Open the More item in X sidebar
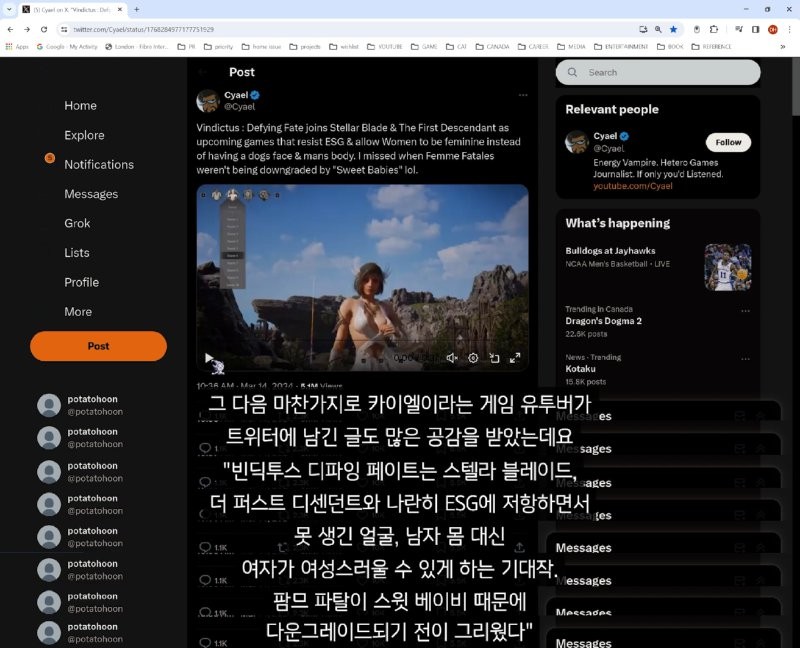 click(78, 312)
